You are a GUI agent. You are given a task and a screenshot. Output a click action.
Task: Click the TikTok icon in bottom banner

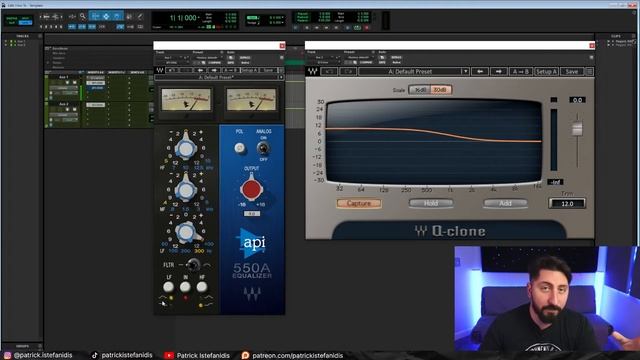pos(95,356)
